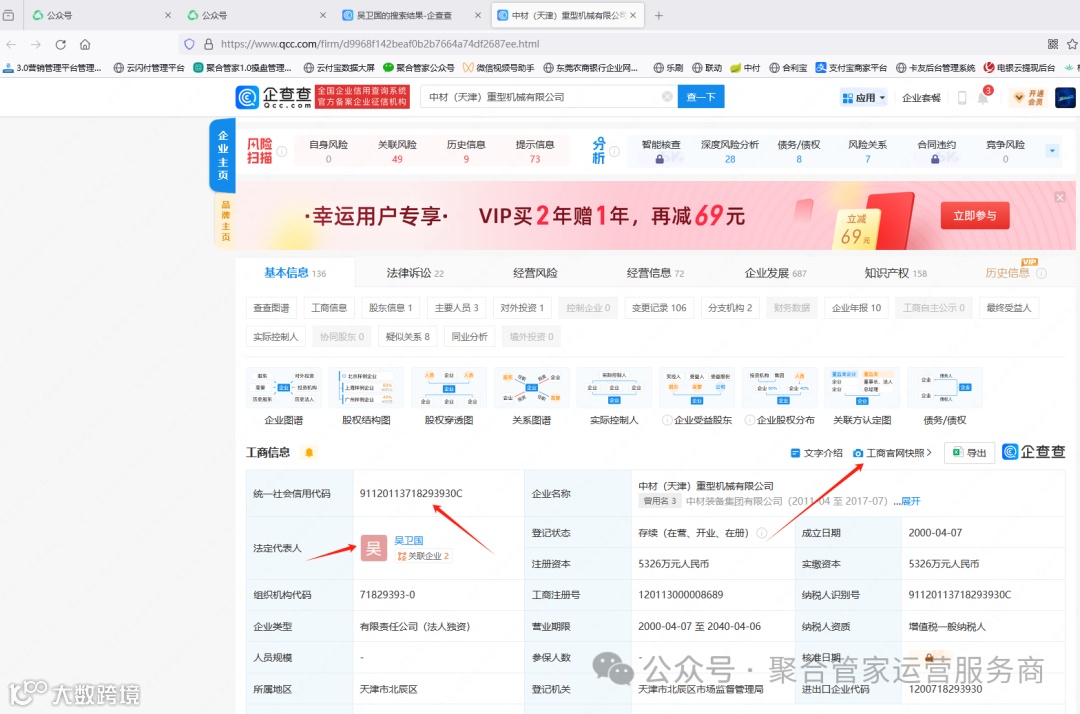Screen dimensions: 1080x714
Task: Open 关联风险 49 risk item
Action: 397,151
